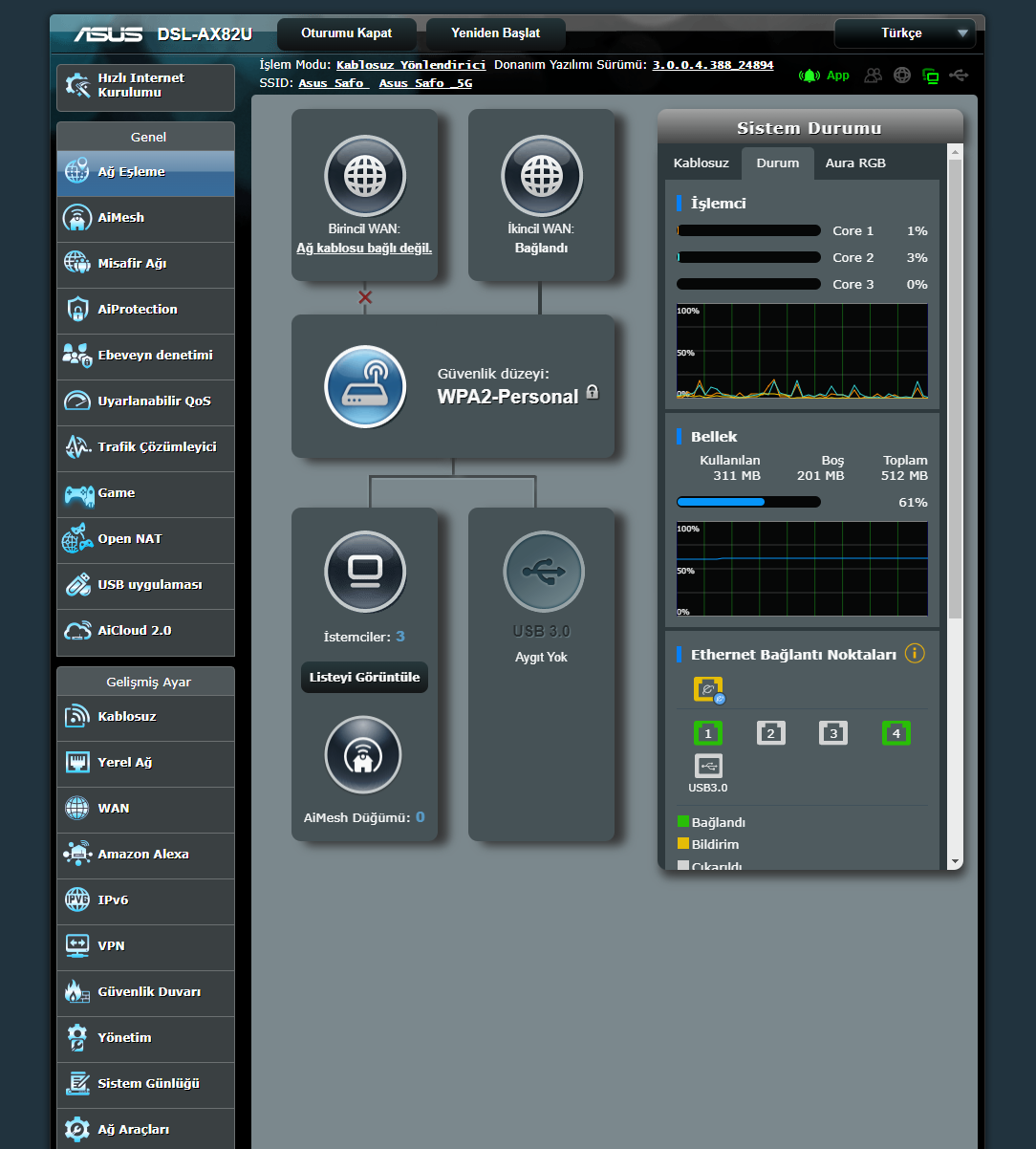
Task: Click the internet globe status icon in header
Action: click(x=901, y=76)
